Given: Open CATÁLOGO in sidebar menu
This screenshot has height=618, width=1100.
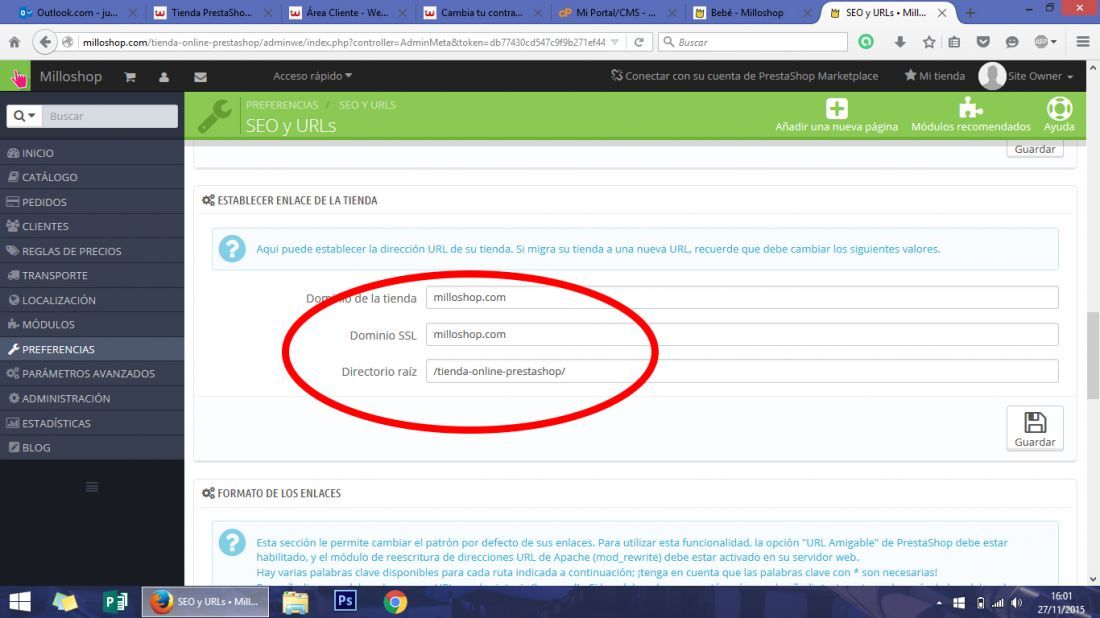Looking at the screenshot, I should pos(92,177).
